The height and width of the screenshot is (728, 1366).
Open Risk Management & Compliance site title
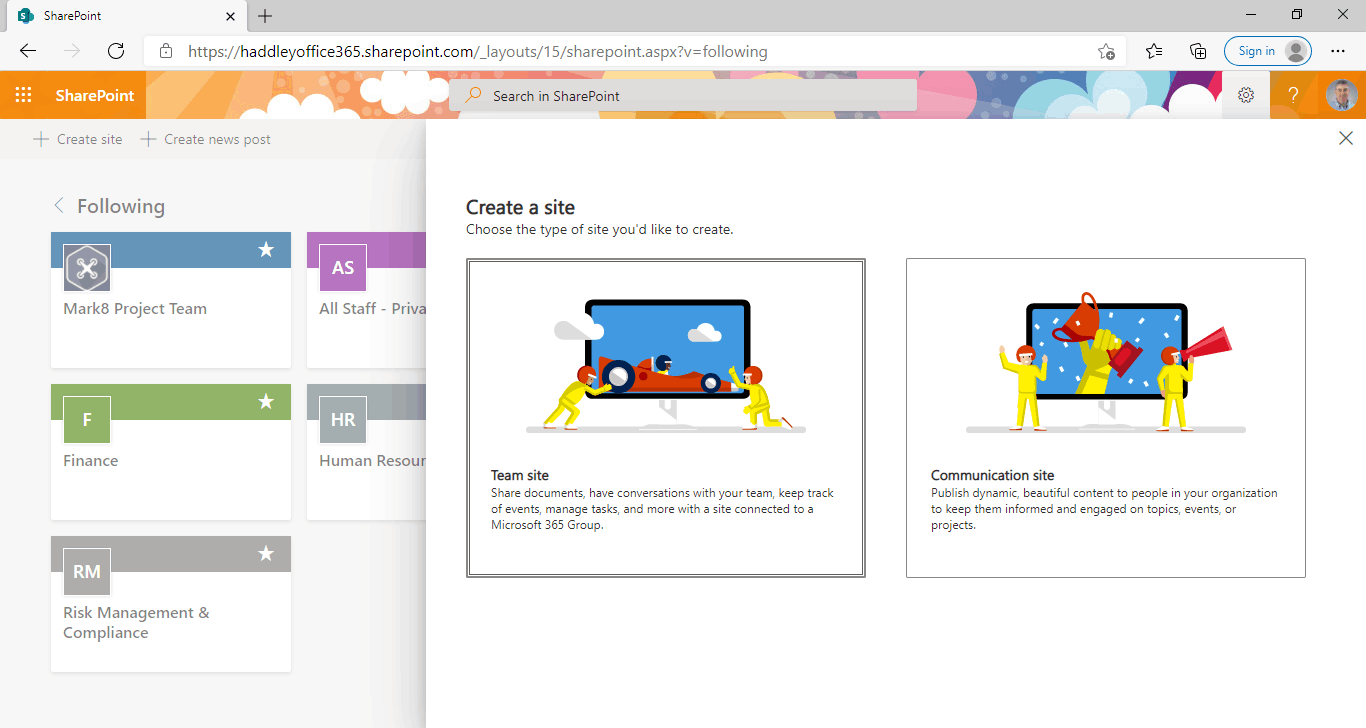point(136,623)
